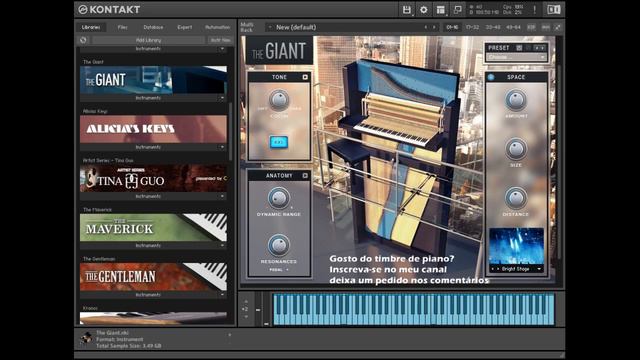Select rack page 49-64
Screen dimensions: 640x360
point(513,27)
